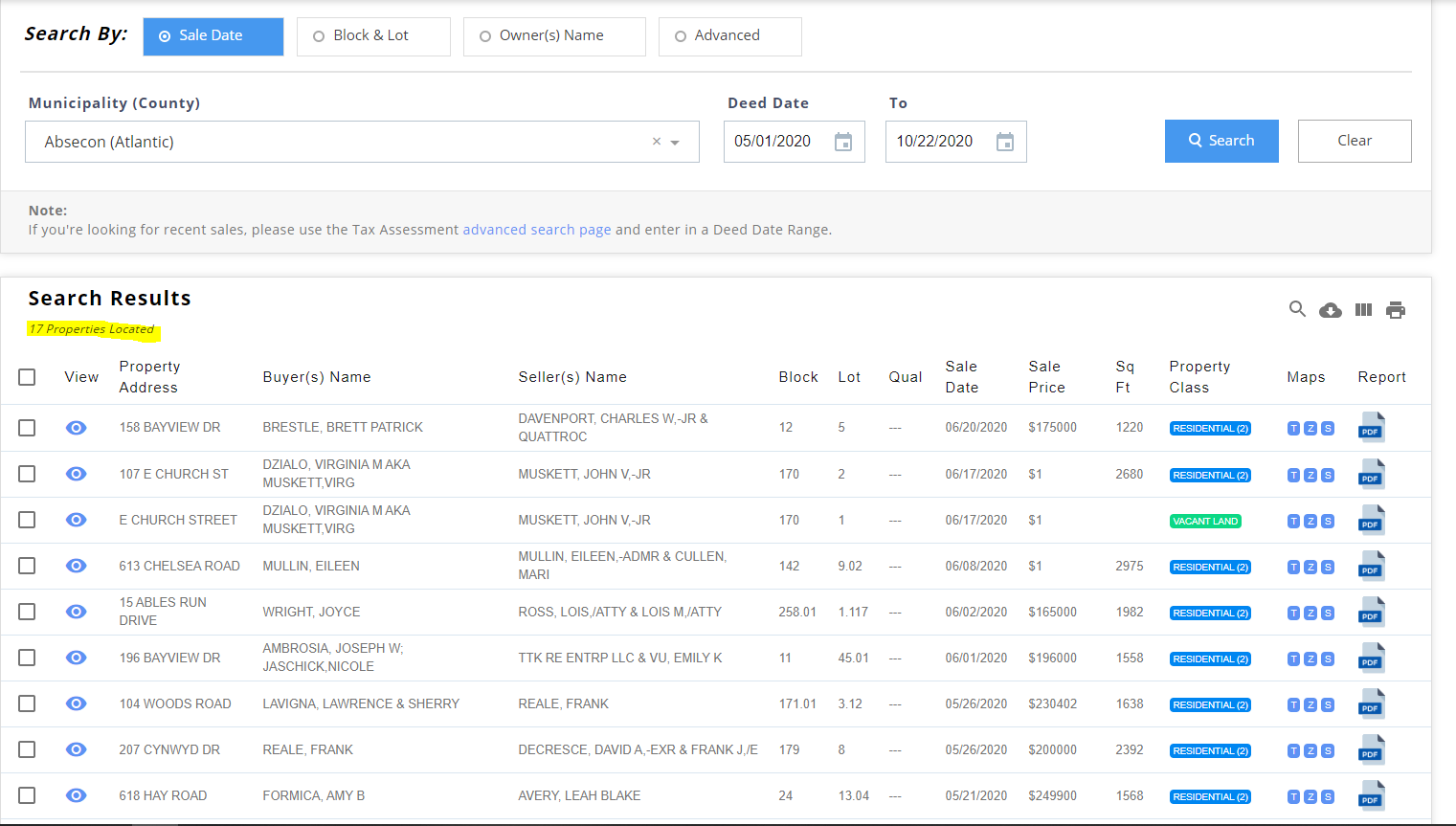The width and height of the screenshot is (1456, 826).
Task: Open the Z map for 196 Bayview Dr
Action: [1310, 659]
